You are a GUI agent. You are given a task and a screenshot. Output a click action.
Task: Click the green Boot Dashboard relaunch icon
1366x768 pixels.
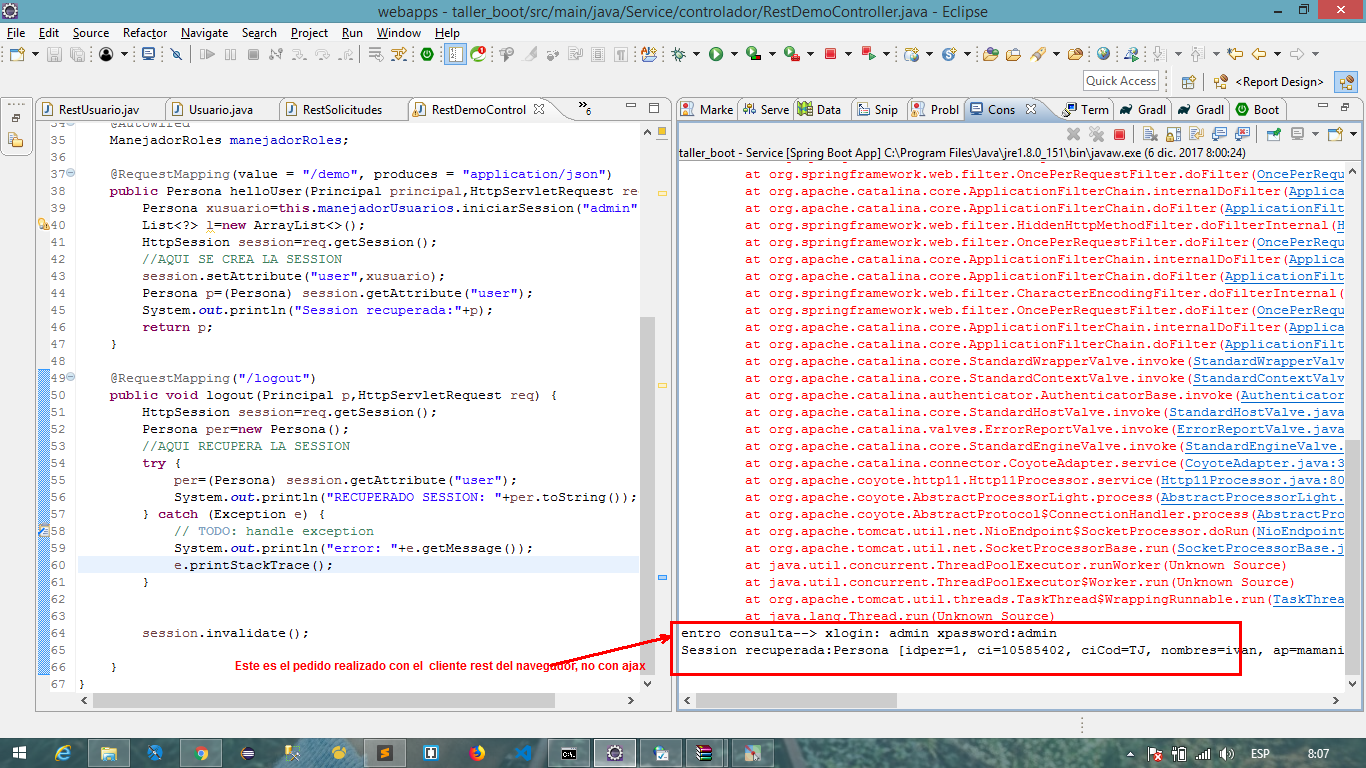(427, 54)
